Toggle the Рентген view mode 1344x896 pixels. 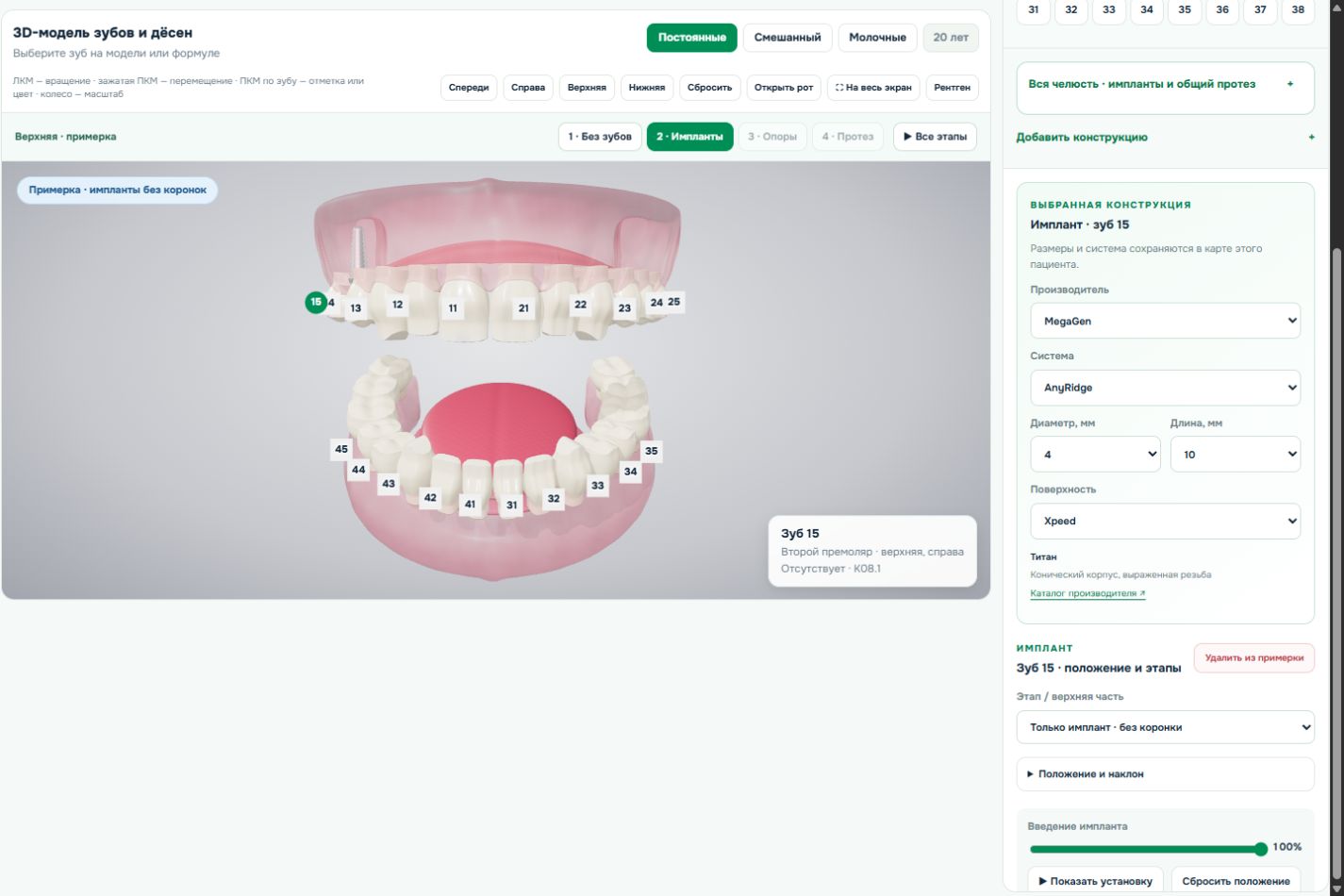tap(953, 88)
